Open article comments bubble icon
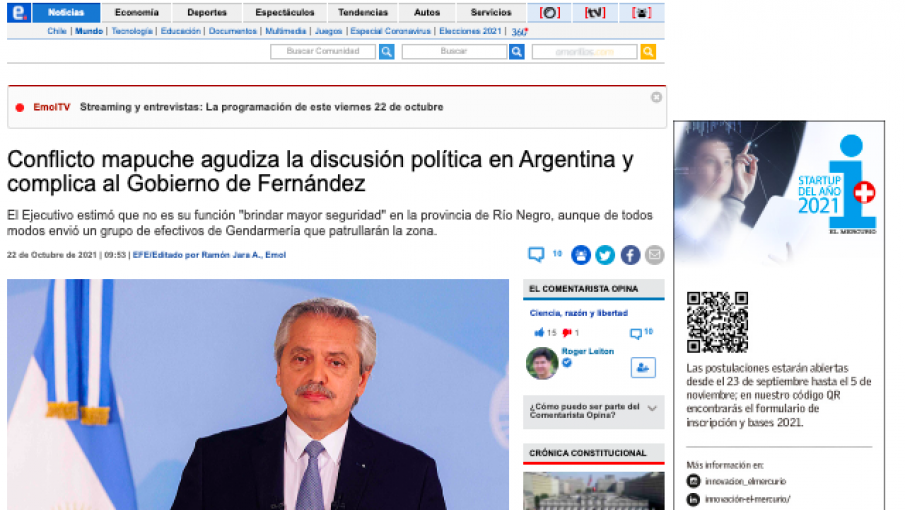The width and height of the screenshot is (905, 510). (x=537, y=255)
